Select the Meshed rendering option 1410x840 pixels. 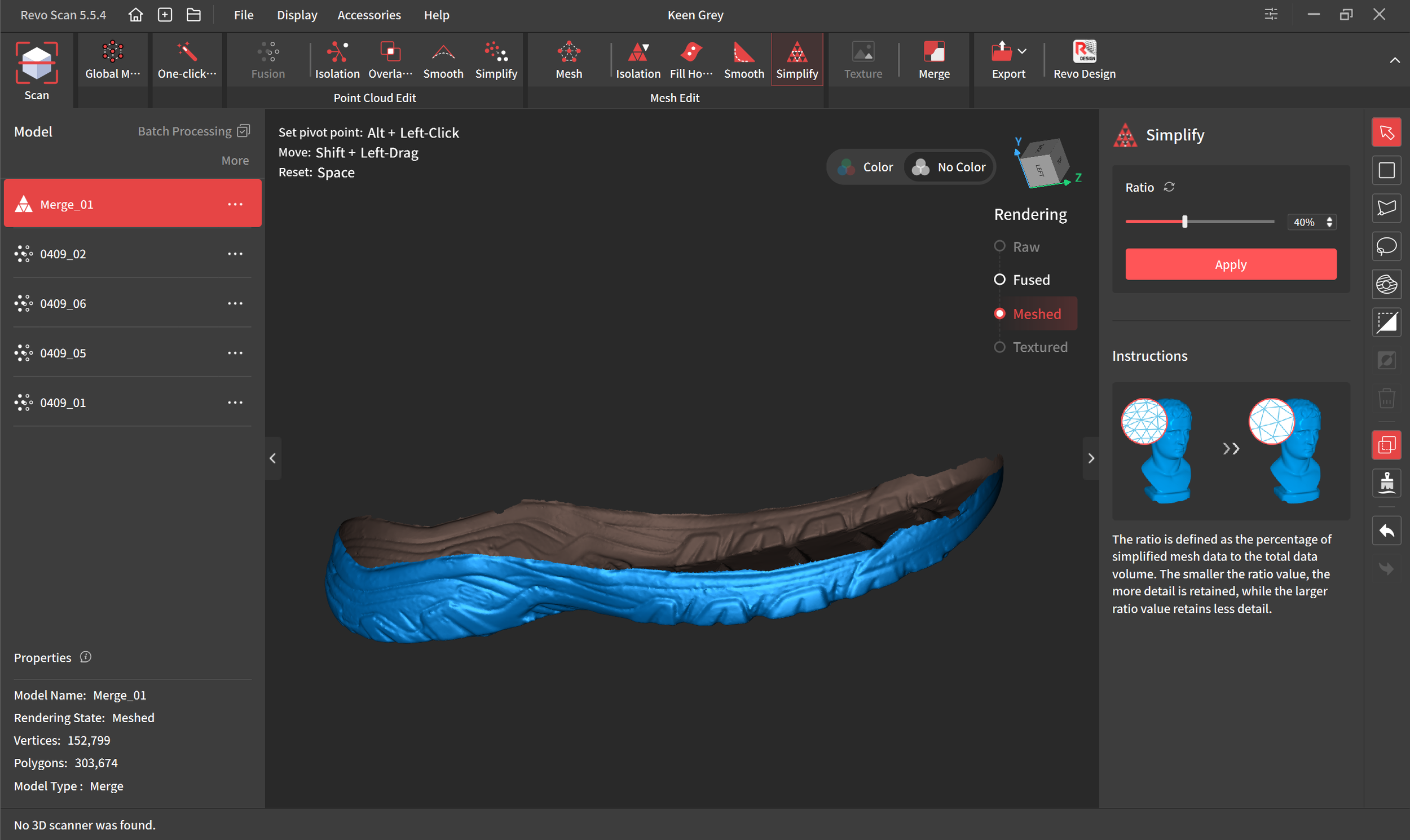tap(1036, 313)
